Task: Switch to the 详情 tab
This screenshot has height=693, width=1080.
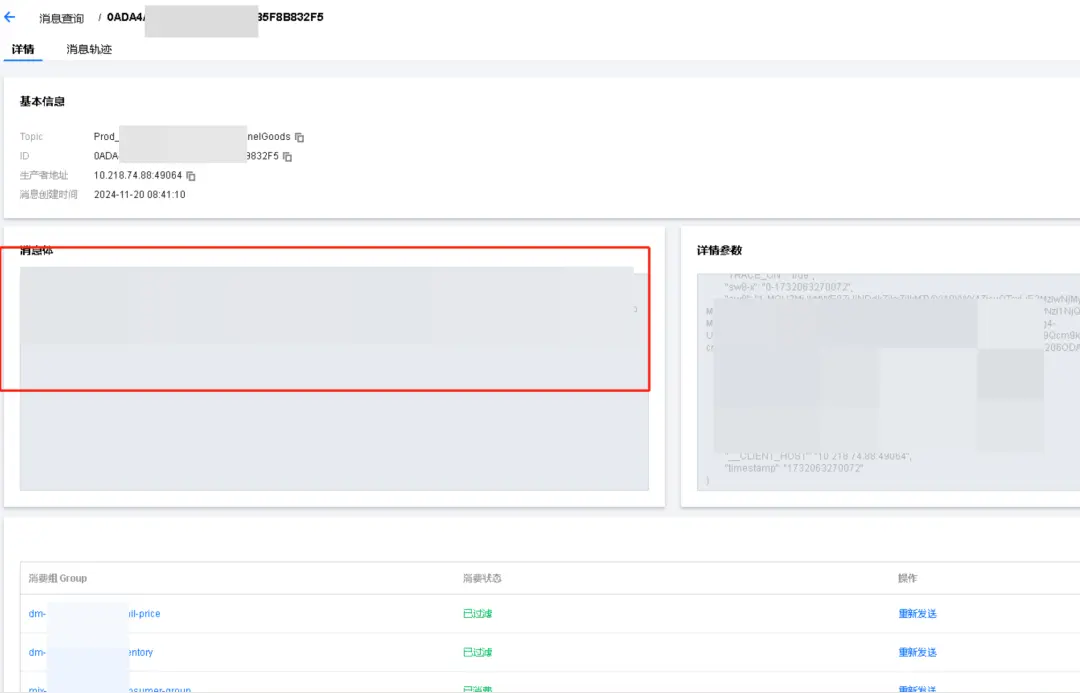Action: click(23, 49)
